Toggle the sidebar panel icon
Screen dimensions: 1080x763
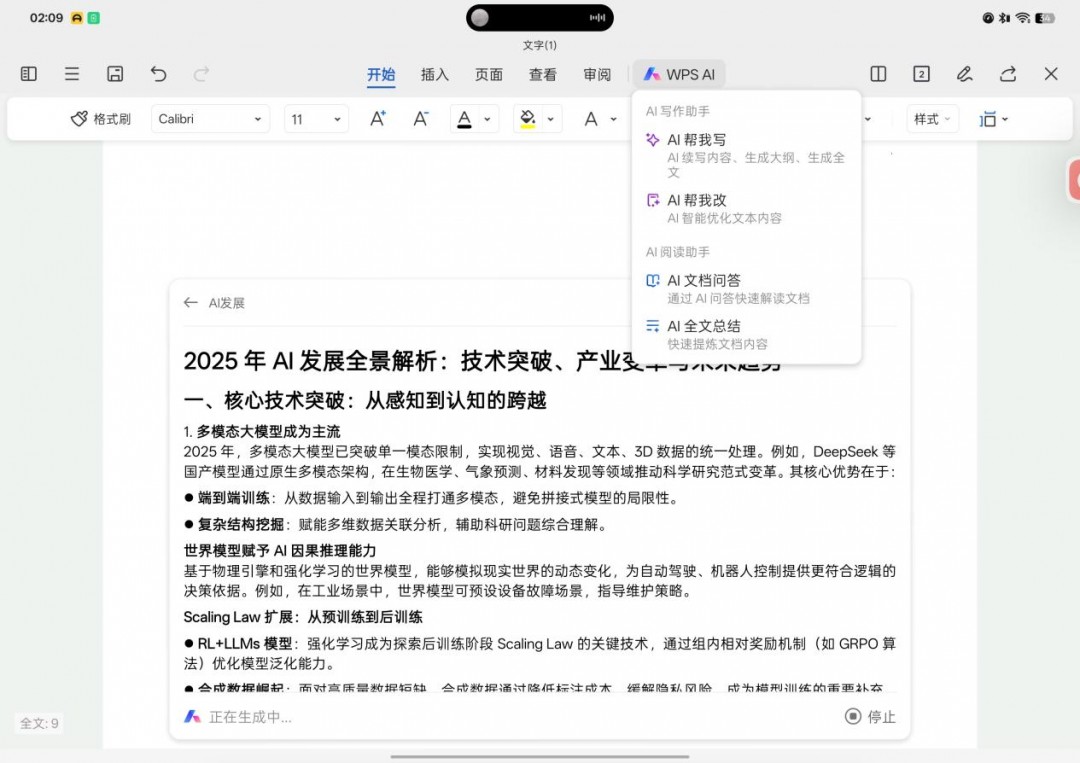(29, 74)
